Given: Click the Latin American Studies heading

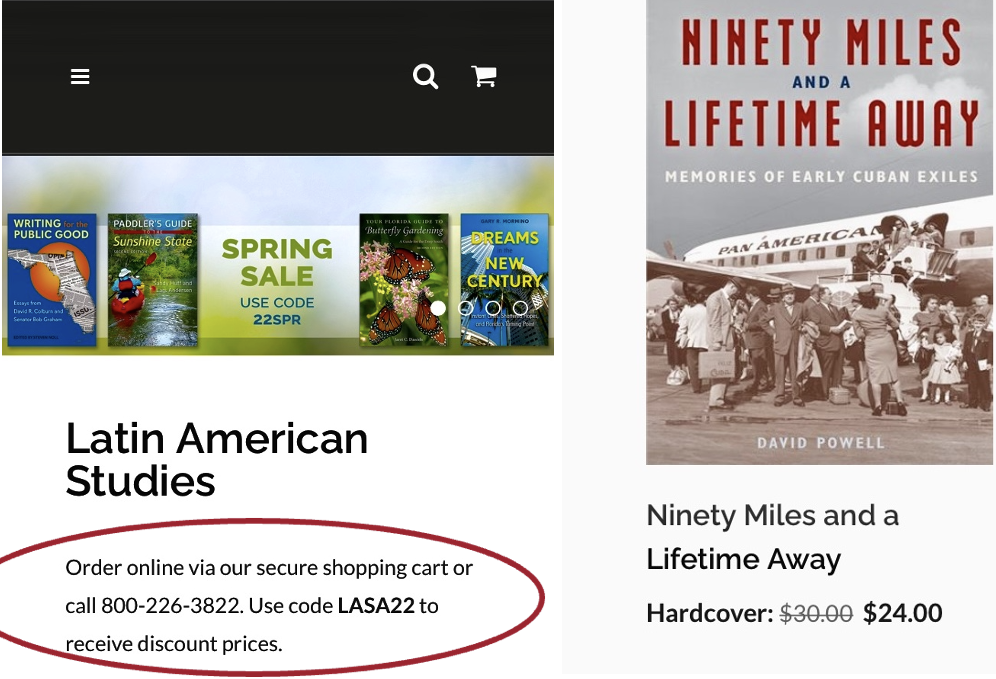Looking at the screenshot, I should coord(216,459).
